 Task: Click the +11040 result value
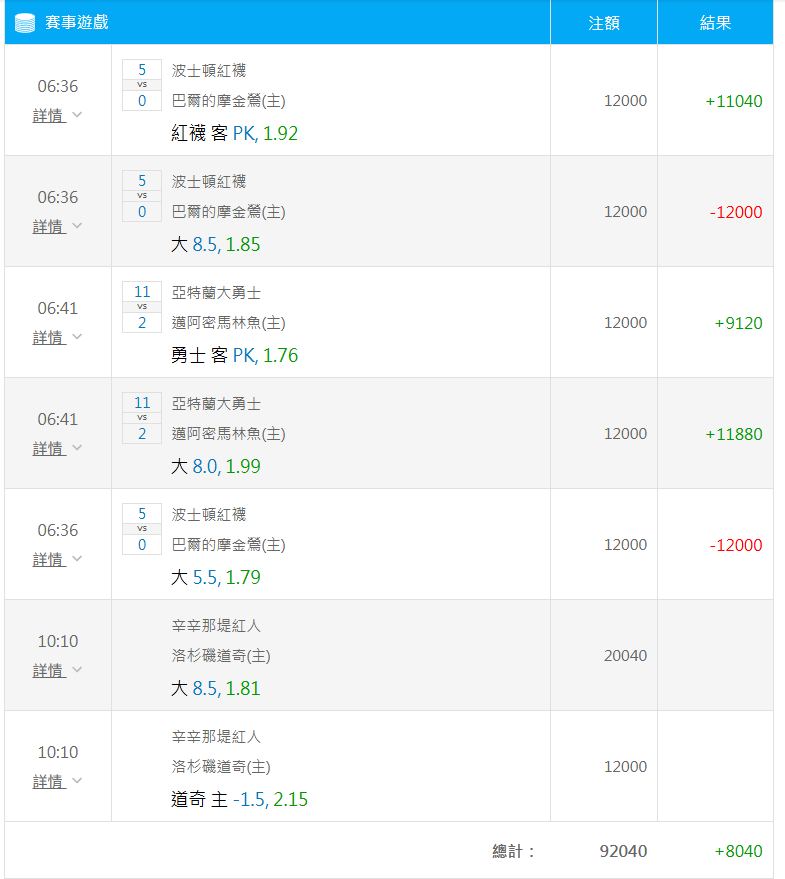[734, 101]
